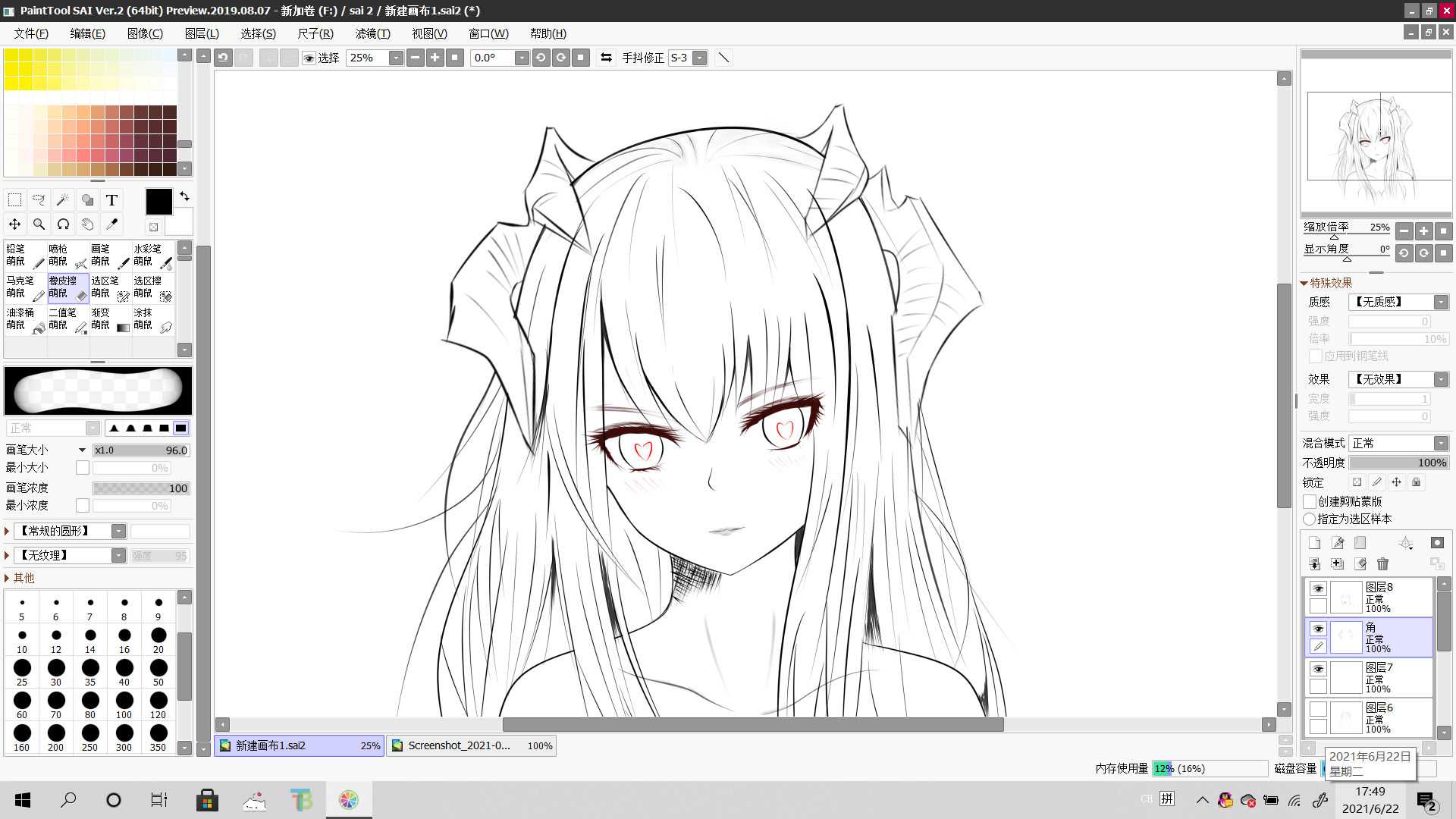This screenshot has height=819, width=1456.
Task: Expand the 其他 brush settings section
Action: [x=8, y=579]
